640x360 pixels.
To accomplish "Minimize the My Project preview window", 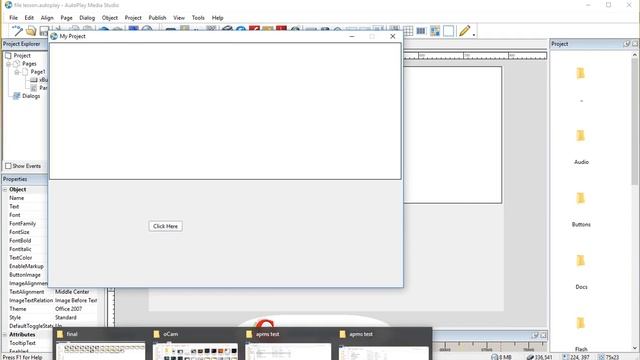I will click(x=352, y=36).
